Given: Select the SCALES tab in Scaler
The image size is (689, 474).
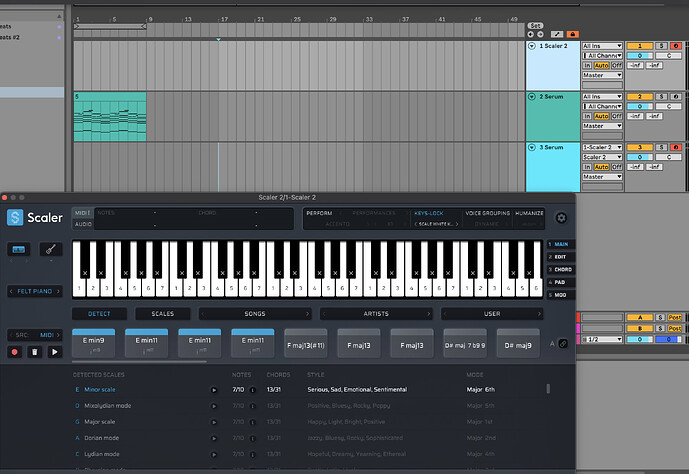Looking at the screenshot, I should pyautogui.click(x=163, y=314).
